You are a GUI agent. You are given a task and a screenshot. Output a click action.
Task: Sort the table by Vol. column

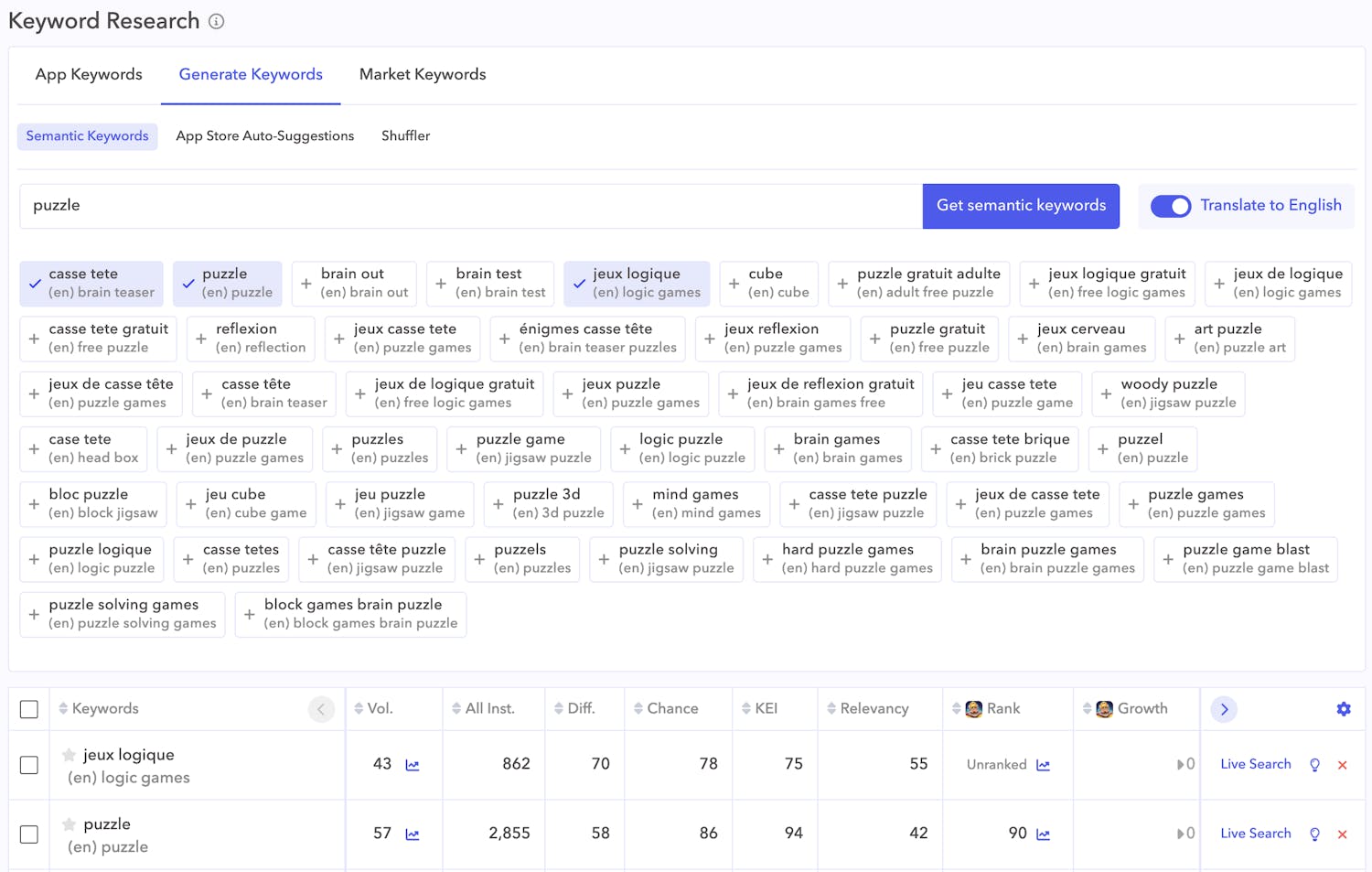(x=360, y=707)
